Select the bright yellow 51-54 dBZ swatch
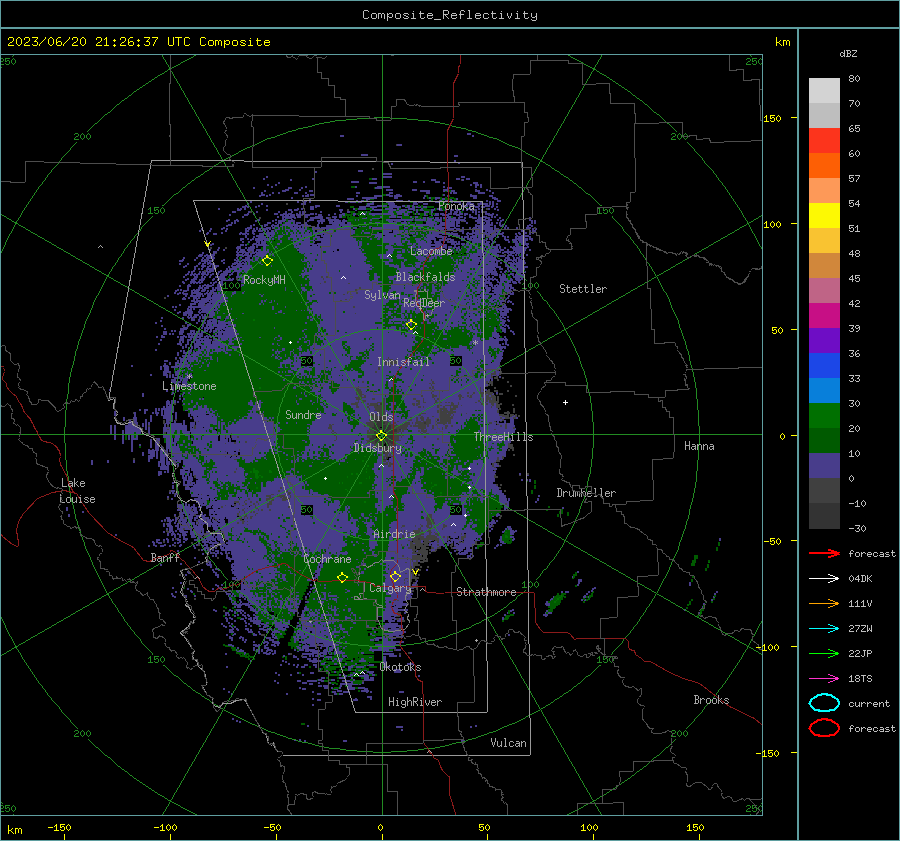 coord(824,216)
